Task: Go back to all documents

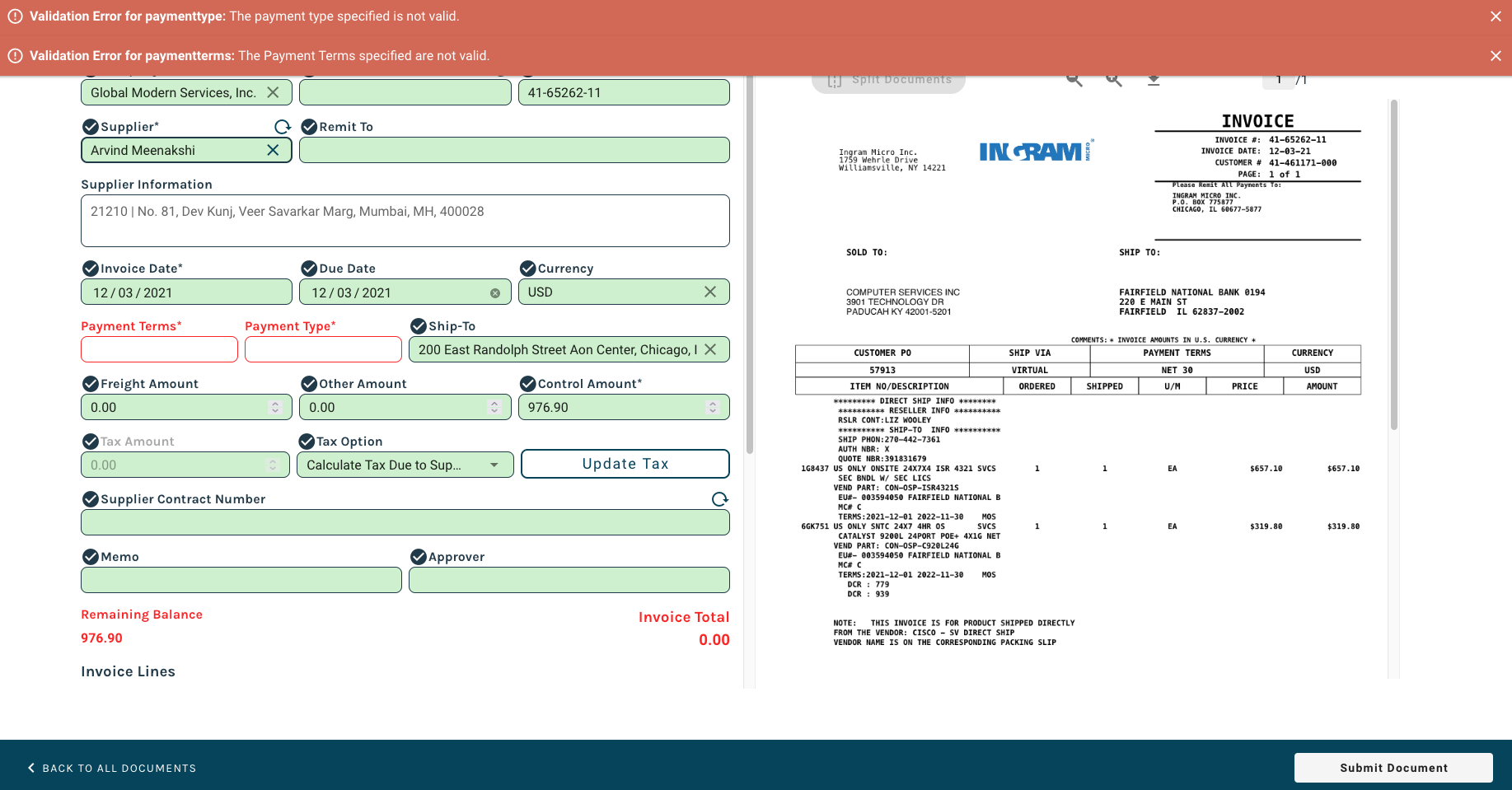Action: pyautogui.click(x=112, y=768)
